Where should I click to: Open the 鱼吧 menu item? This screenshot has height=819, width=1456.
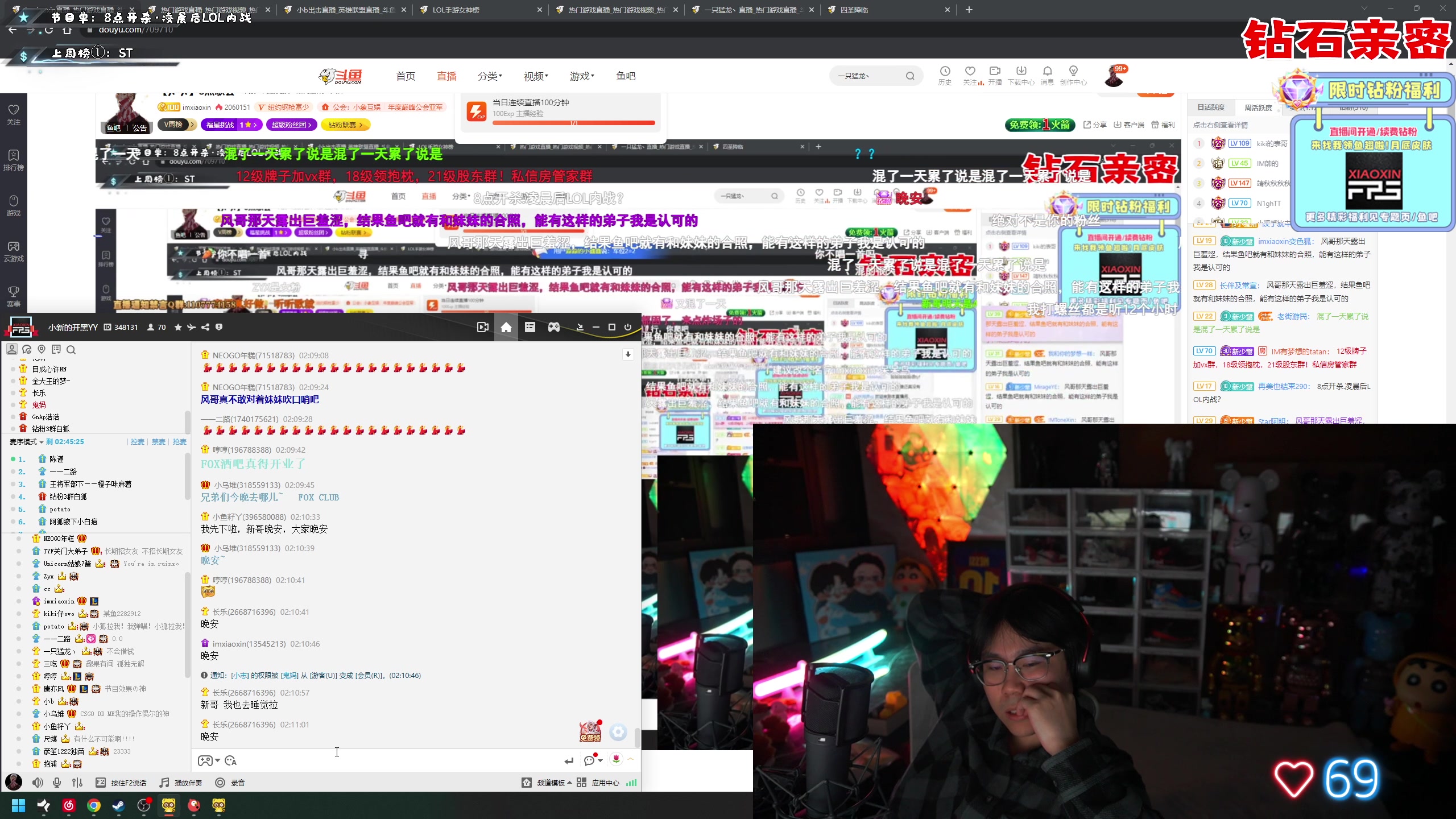click(x=625, y=76)
